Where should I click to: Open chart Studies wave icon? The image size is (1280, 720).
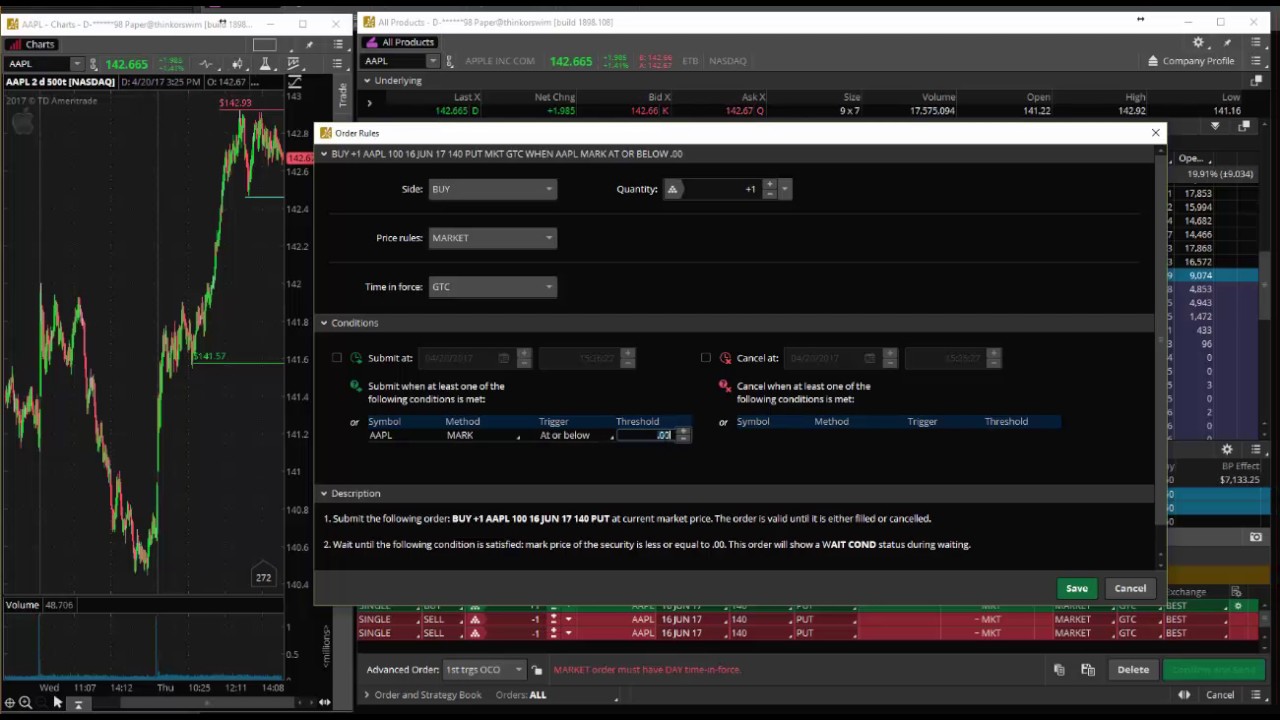206,64
